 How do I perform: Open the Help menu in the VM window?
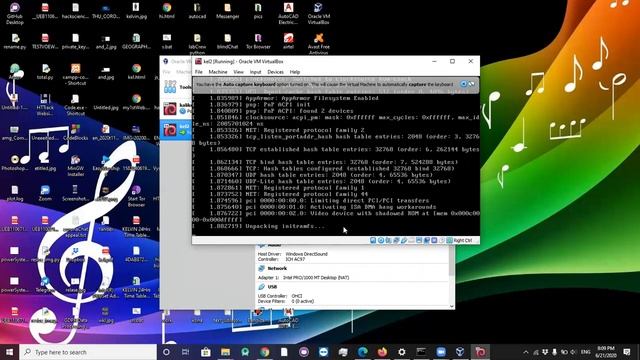295,72
